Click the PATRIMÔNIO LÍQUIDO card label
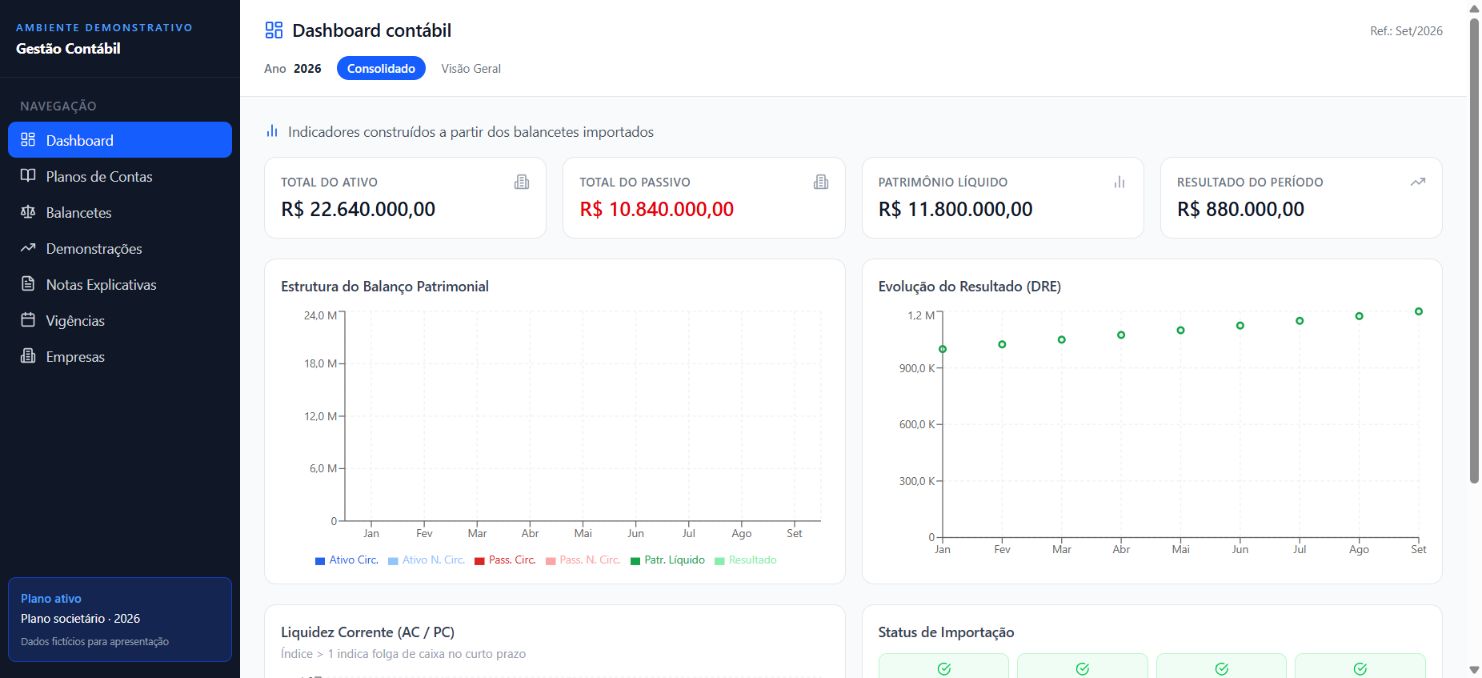Viewport: 1482px width, 678px height. tap(943, 182)
